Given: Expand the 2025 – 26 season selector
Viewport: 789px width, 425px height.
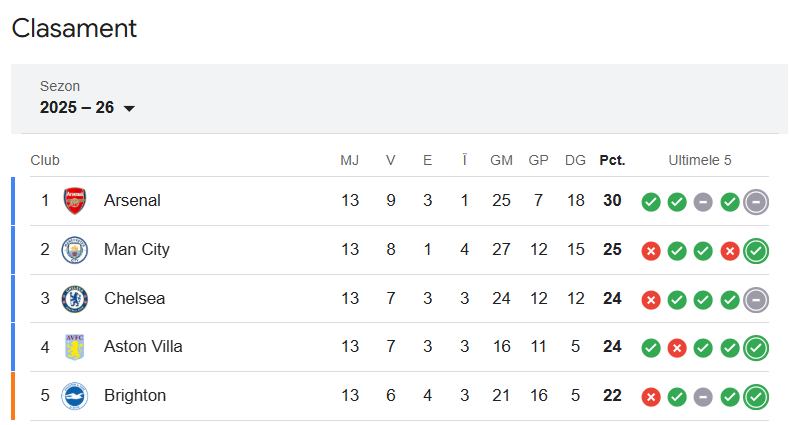Looking at the screenshot, I should coord(78,108).
